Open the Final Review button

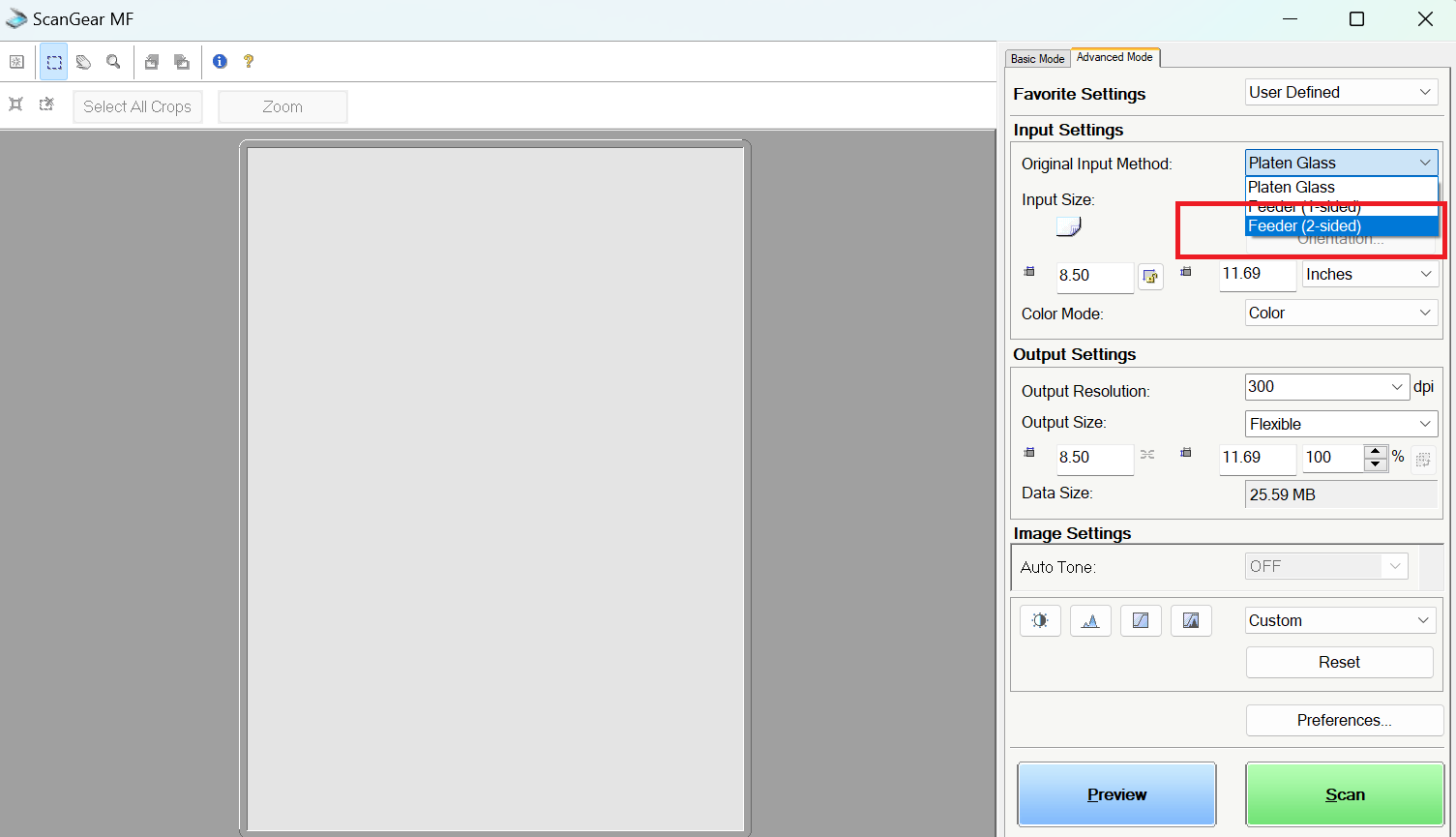point(1191,620)
